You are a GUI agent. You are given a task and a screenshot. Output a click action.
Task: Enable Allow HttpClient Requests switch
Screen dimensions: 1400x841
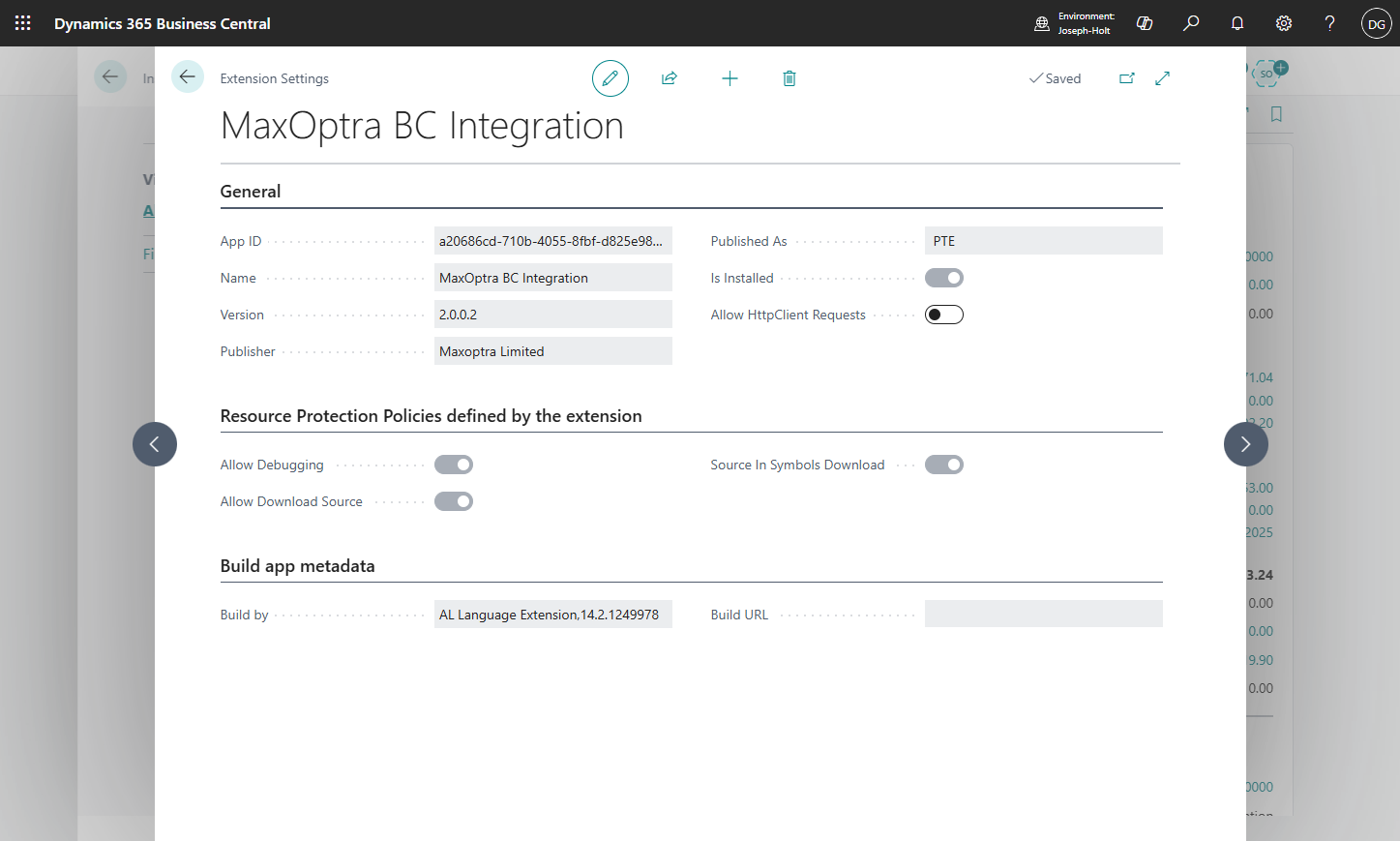click(x=944, y=315)
